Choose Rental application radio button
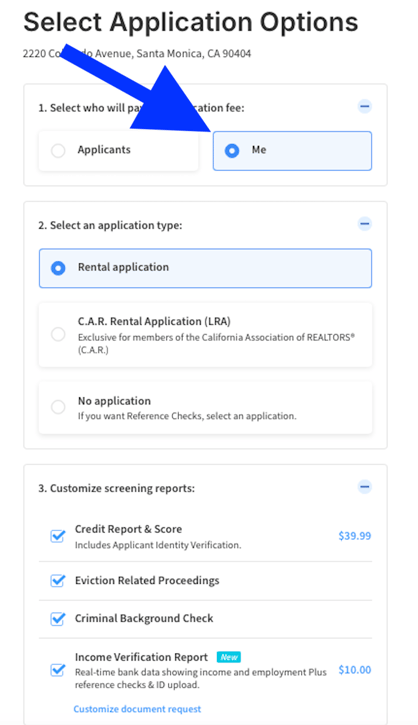418x725 pixels. click(x=58, y=268)
